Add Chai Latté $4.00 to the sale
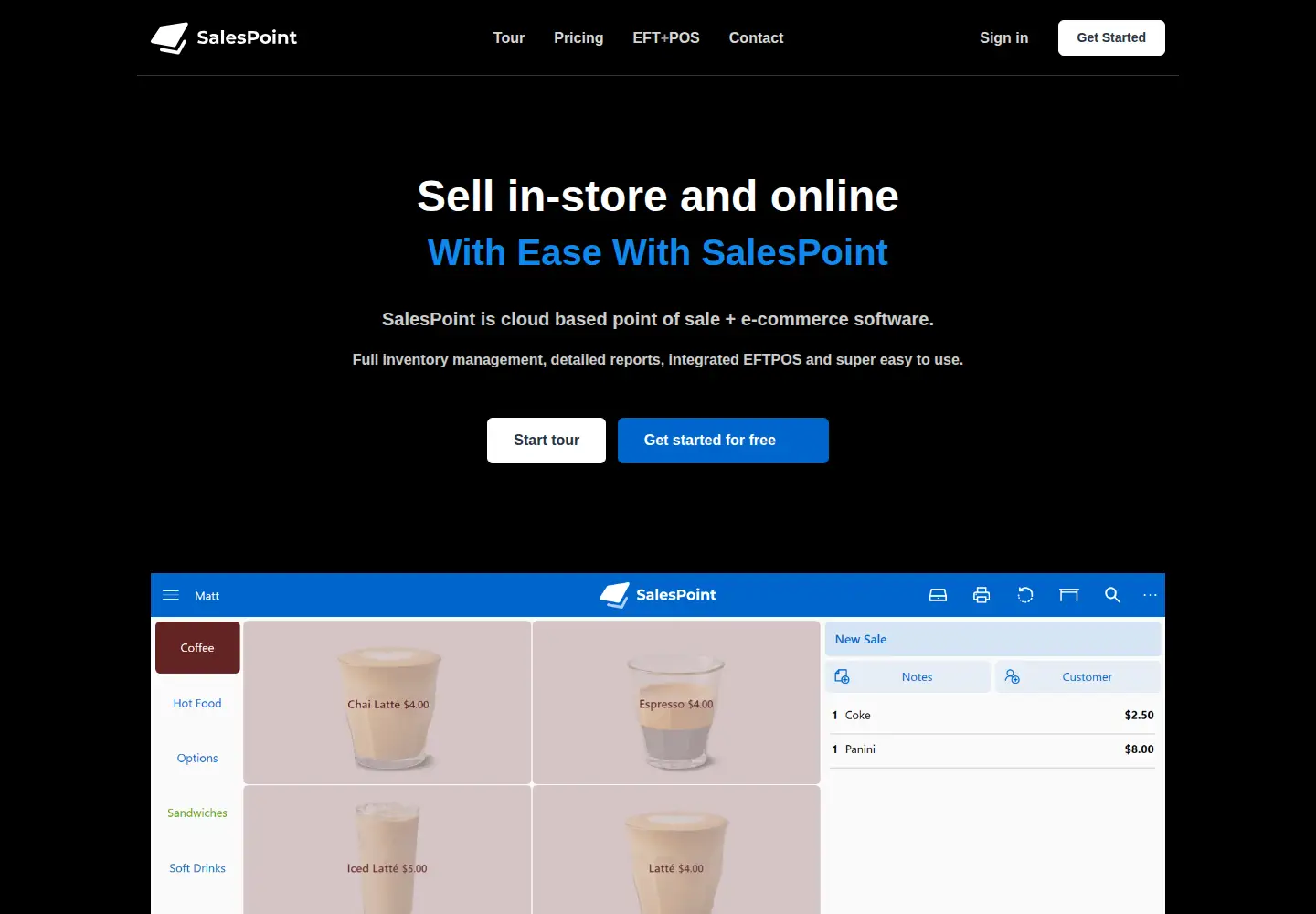The height and width of the screenshot is (914, 1316). pos(387,703)
